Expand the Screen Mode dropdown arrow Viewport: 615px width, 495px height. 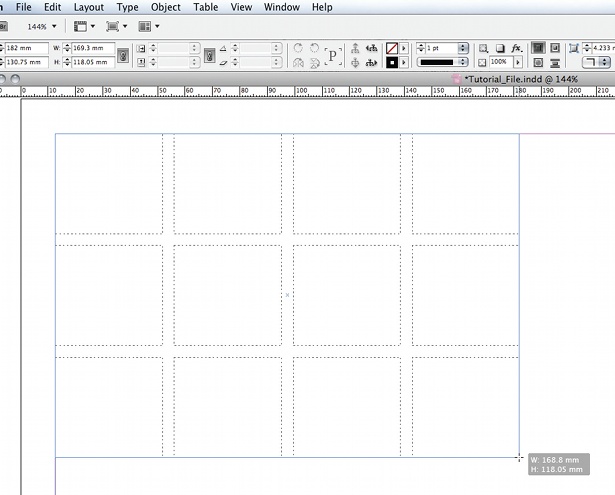(125, 26)
